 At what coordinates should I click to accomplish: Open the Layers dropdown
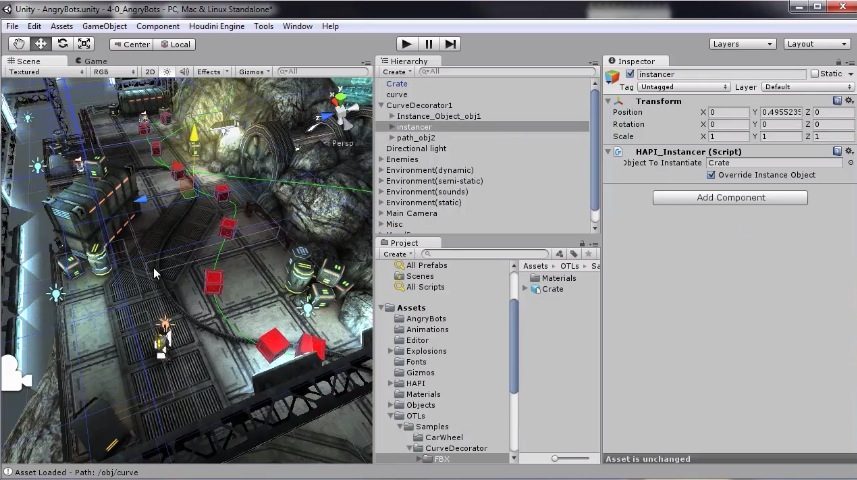click(742, 44)
